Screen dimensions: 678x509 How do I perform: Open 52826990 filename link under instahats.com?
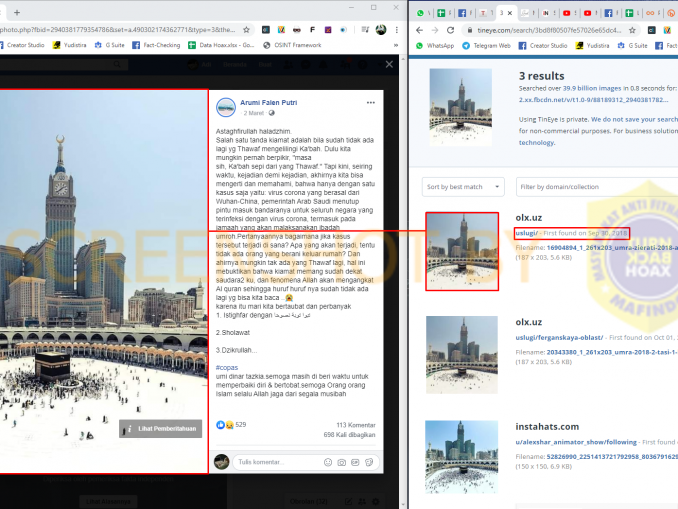(x=611, y=457)
